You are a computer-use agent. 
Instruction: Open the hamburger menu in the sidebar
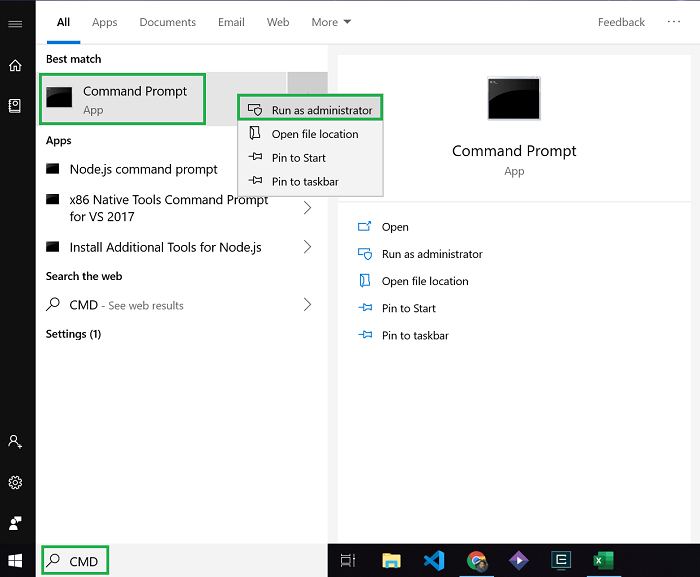point(15,24)
